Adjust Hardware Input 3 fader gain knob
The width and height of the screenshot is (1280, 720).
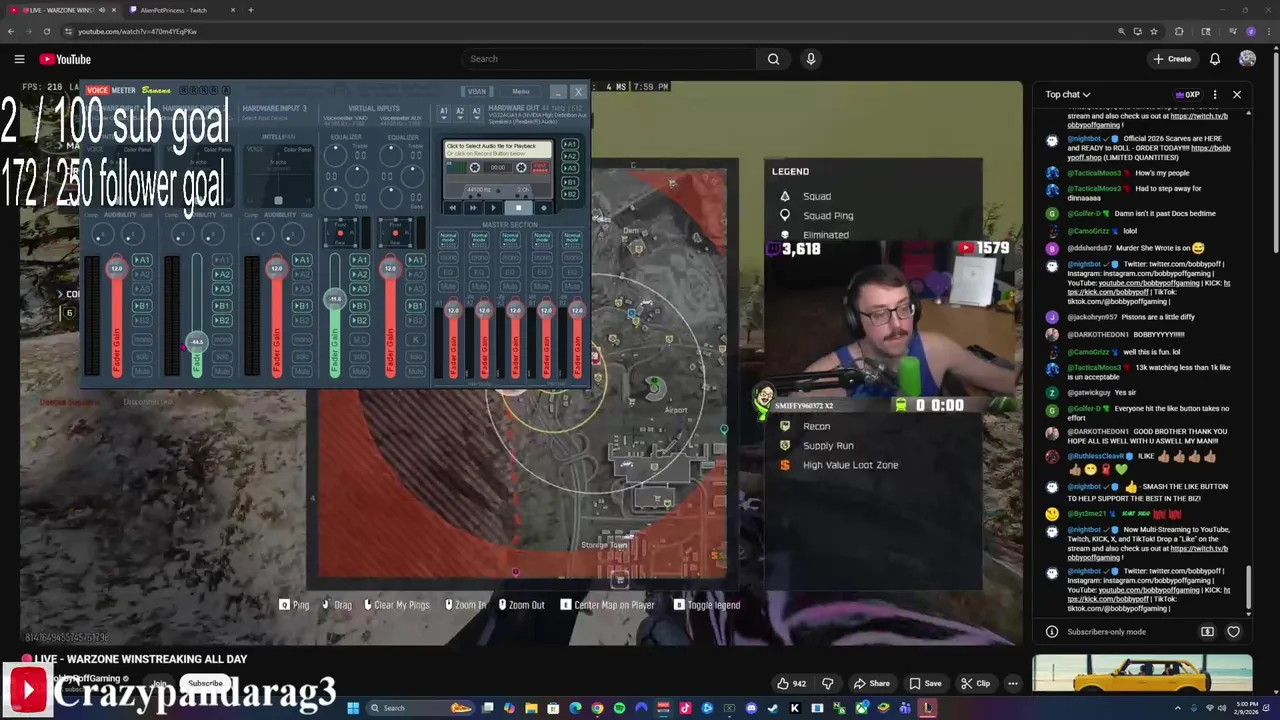click(277, 268)
